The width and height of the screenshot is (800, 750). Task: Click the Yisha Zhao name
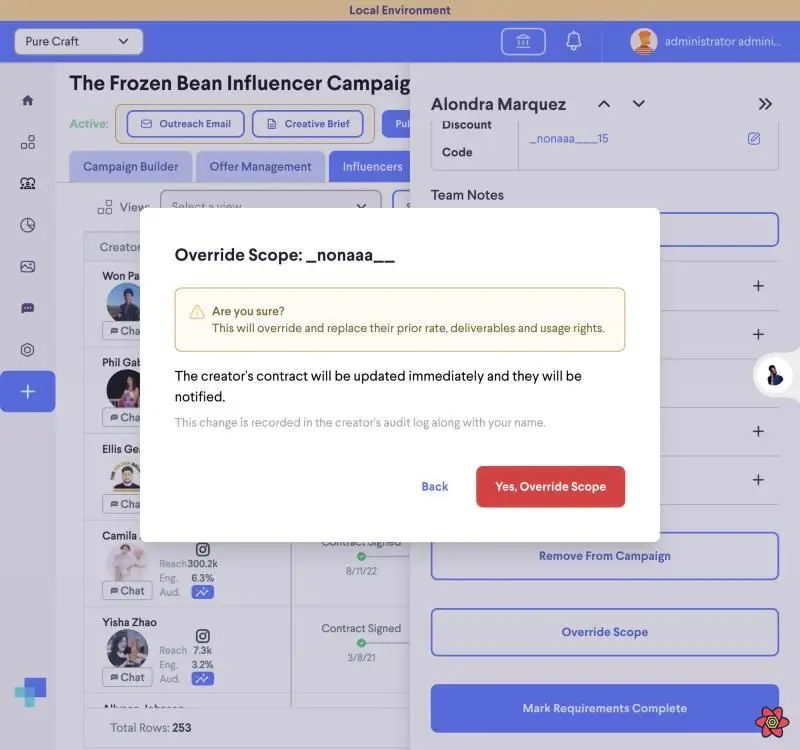129,622
